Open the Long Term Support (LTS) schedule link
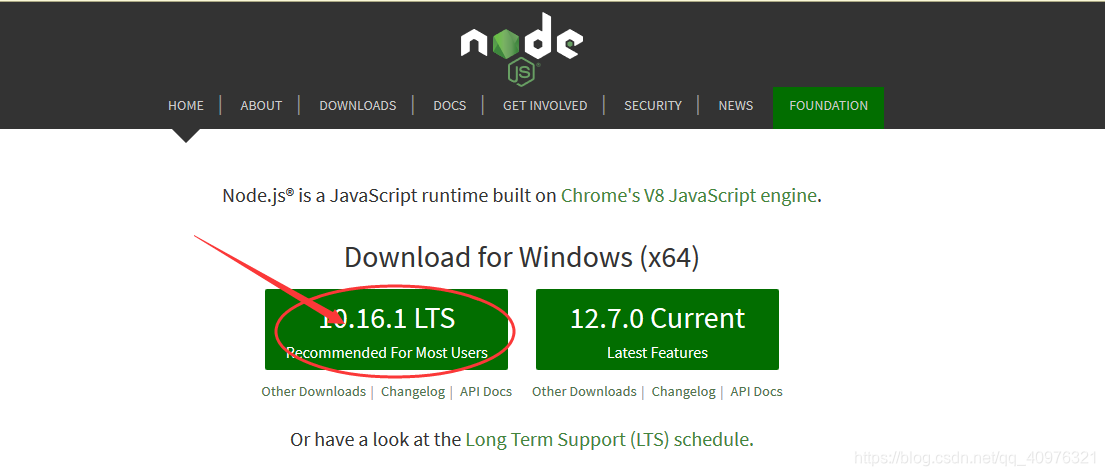The height and width of the screenshot is (476, 1105). 607,440
